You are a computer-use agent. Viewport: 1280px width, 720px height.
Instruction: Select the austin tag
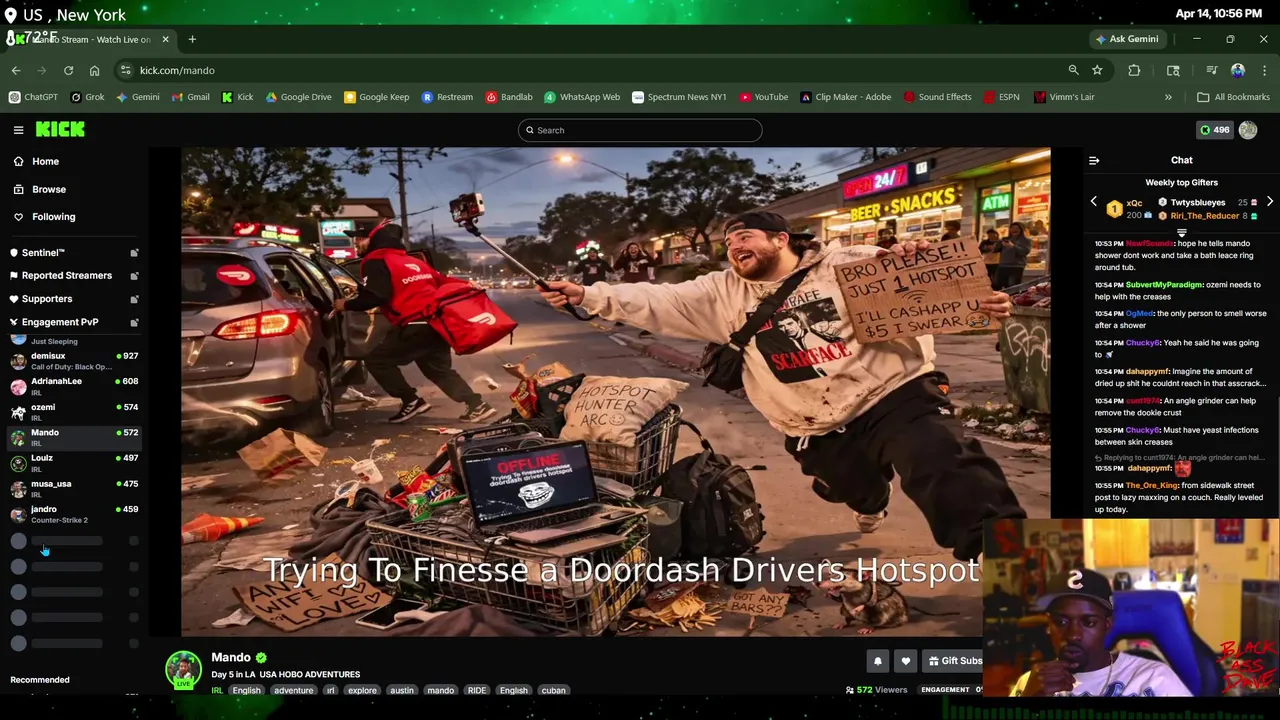(401, 691)
